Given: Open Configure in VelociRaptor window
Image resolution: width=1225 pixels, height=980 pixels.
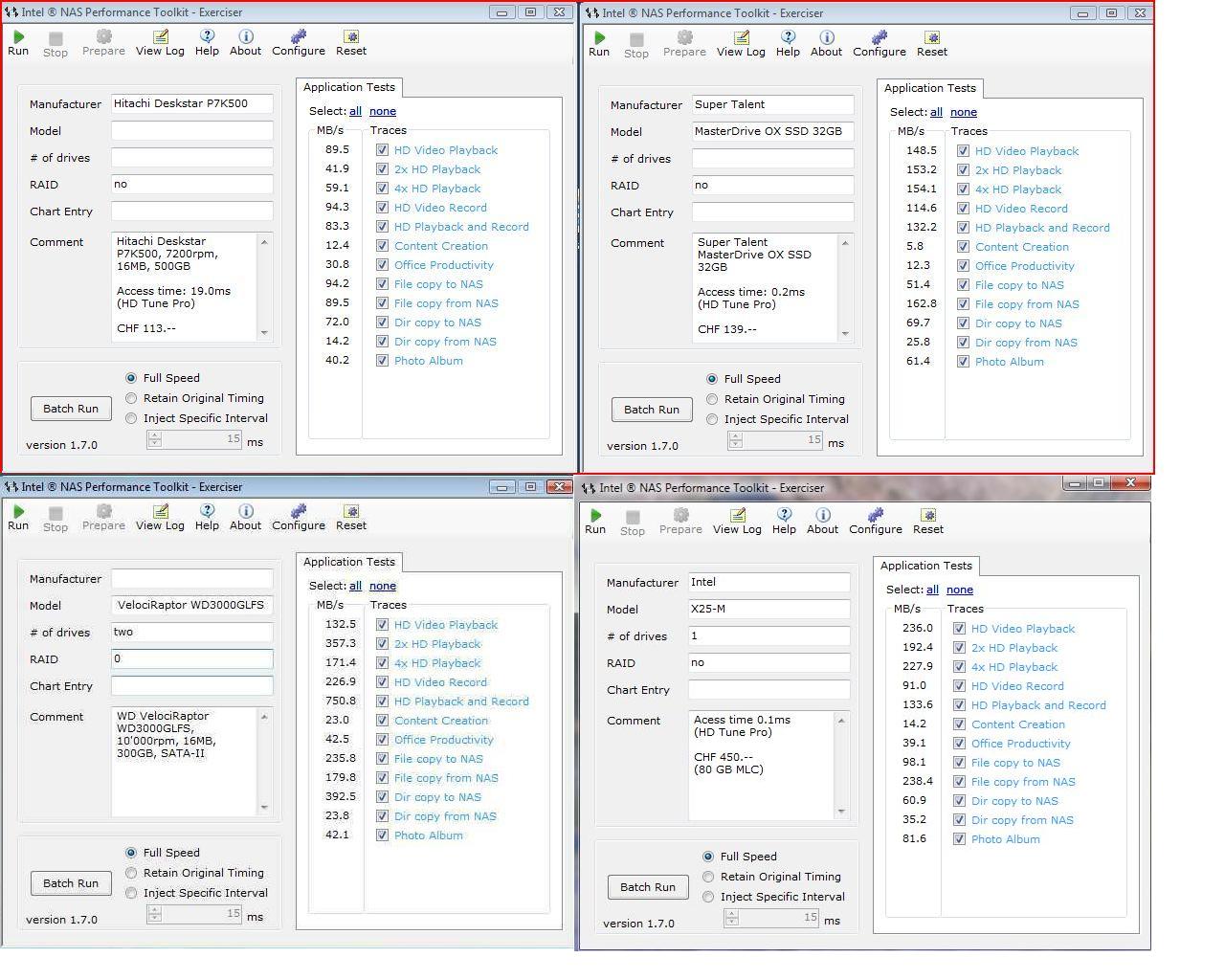Looking at the screenshot, I should click(299, 517).
